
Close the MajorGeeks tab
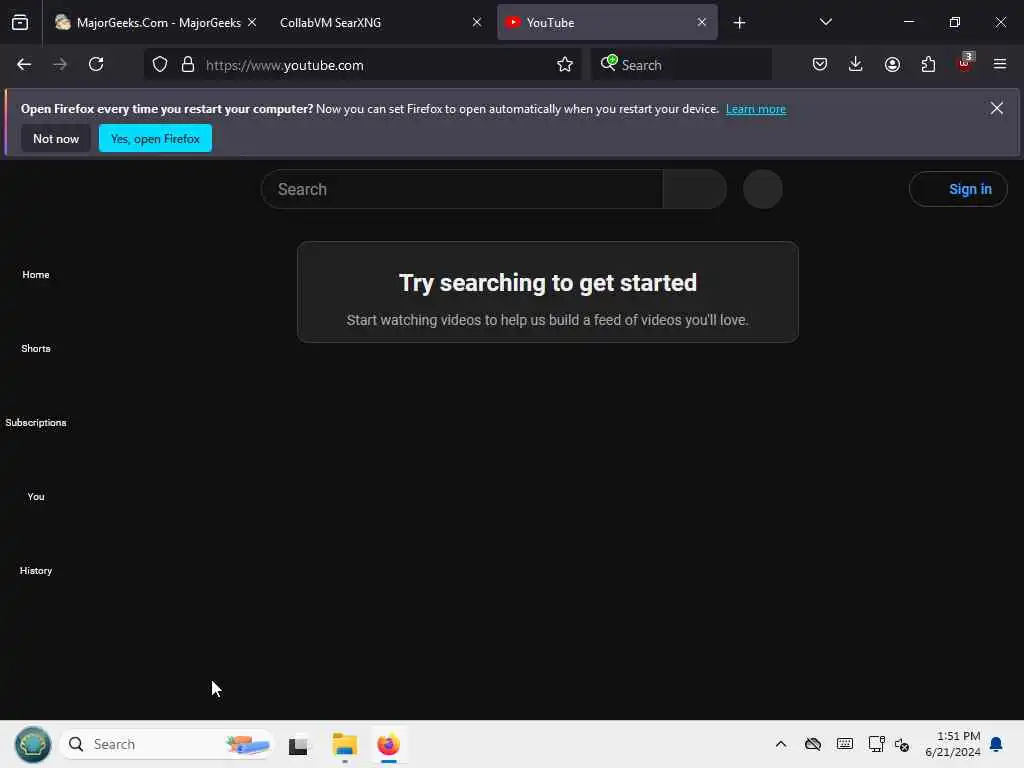point(252,23)
